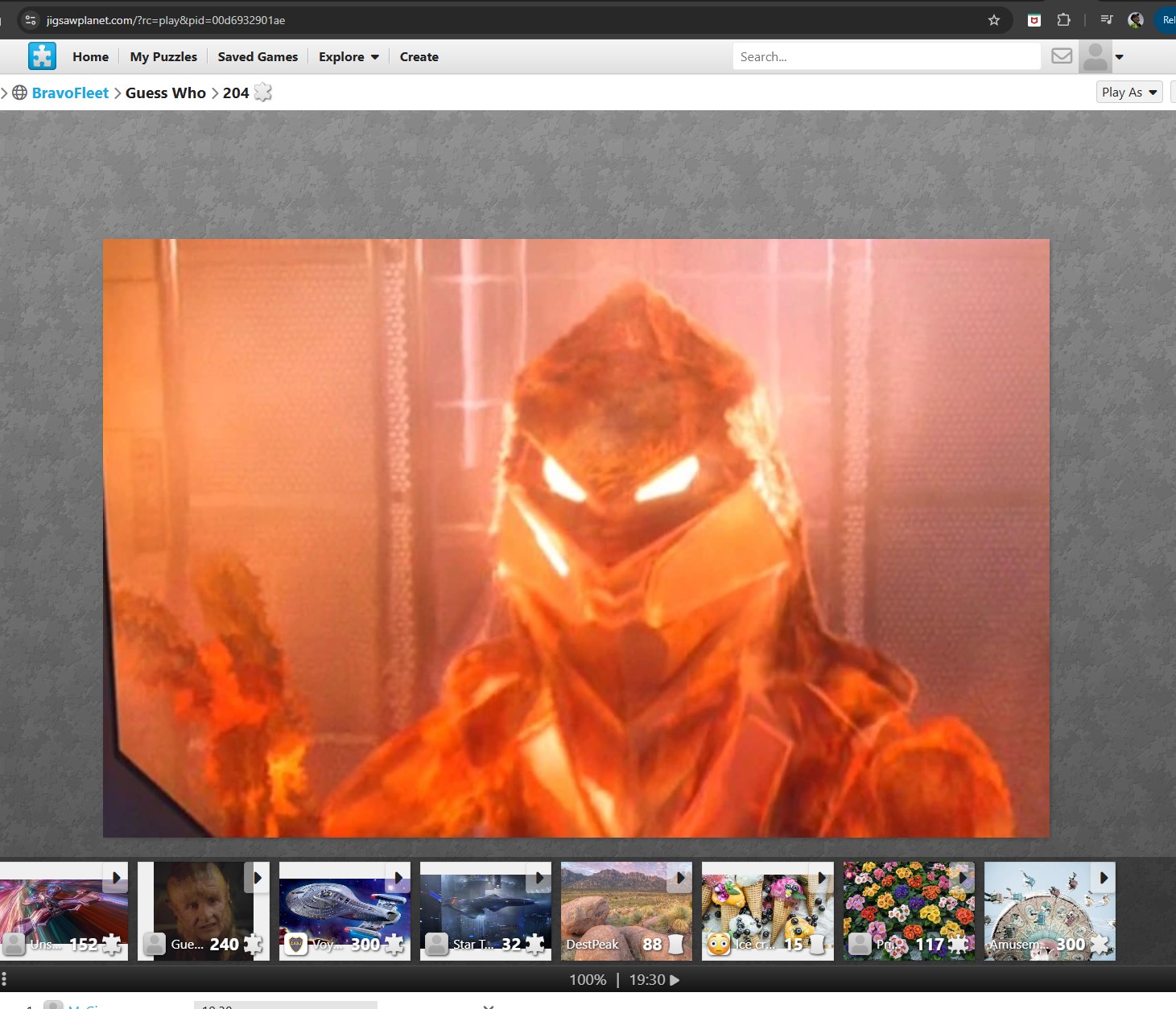1176x1009 pixels.
Task: Open the Gue... 240-piece puzzle thumbnail
Action: click(x=204, y=911)
